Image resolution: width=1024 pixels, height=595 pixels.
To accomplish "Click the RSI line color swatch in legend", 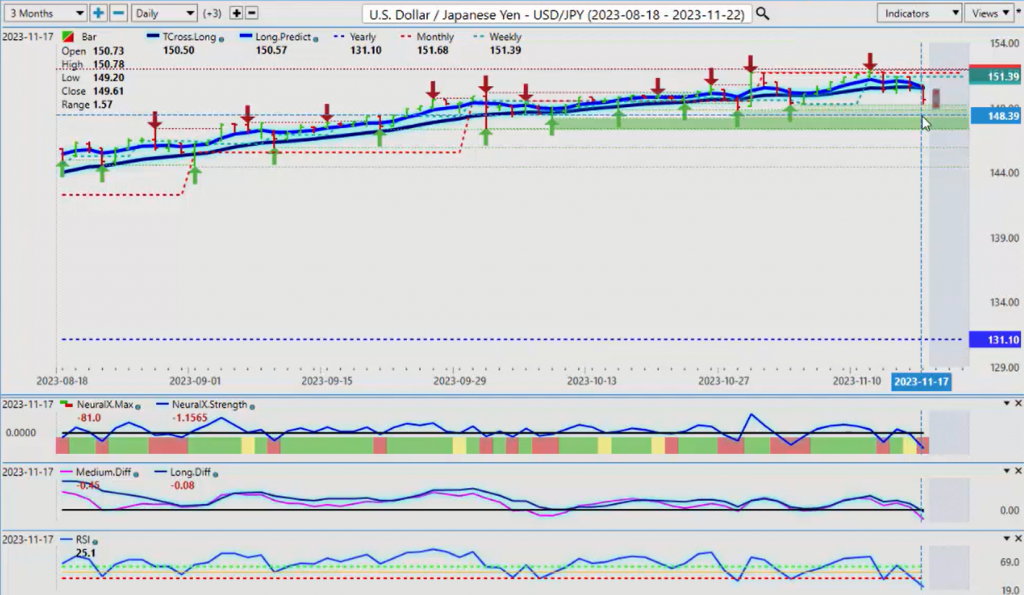I will point(65,539).
